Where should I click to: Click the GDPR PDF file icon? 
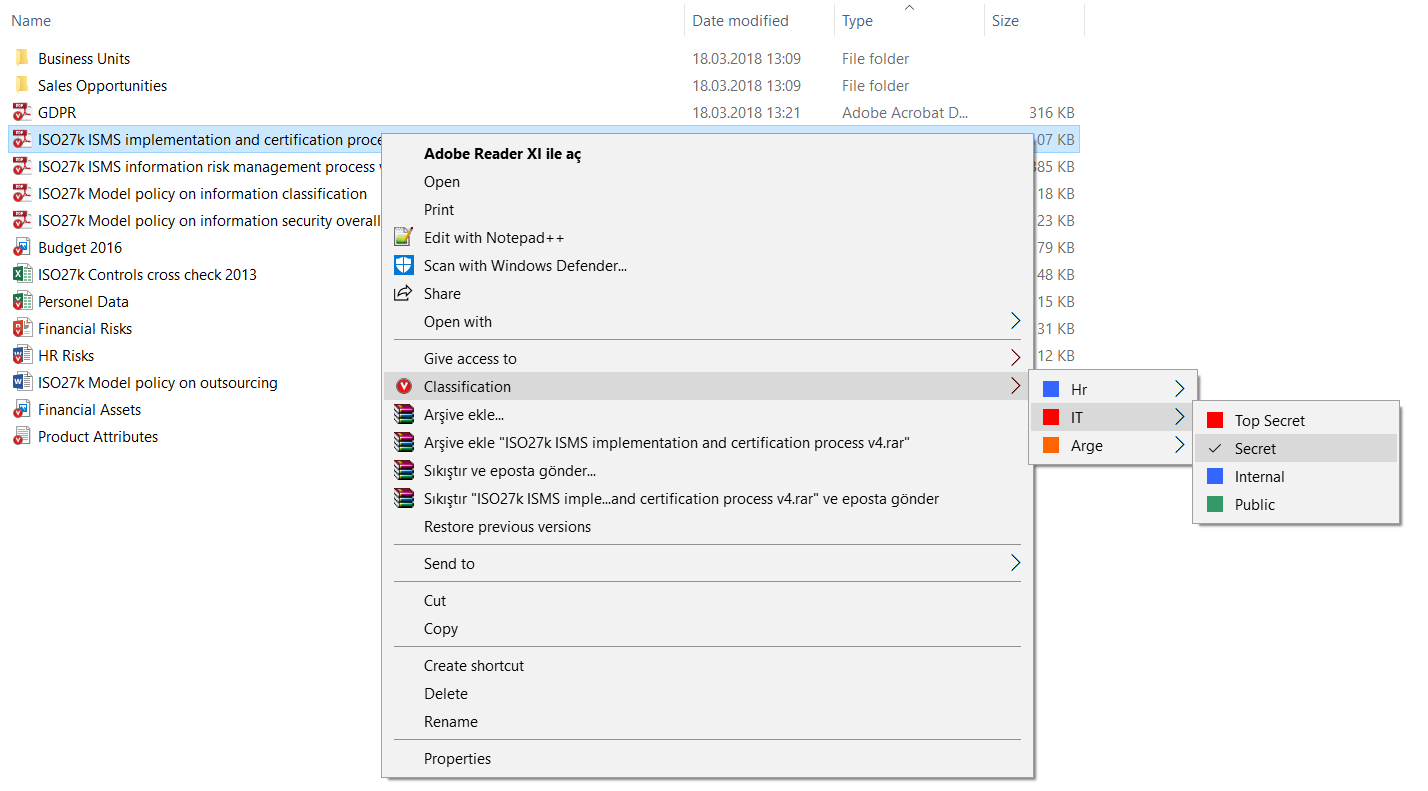(x=22, y=112)
